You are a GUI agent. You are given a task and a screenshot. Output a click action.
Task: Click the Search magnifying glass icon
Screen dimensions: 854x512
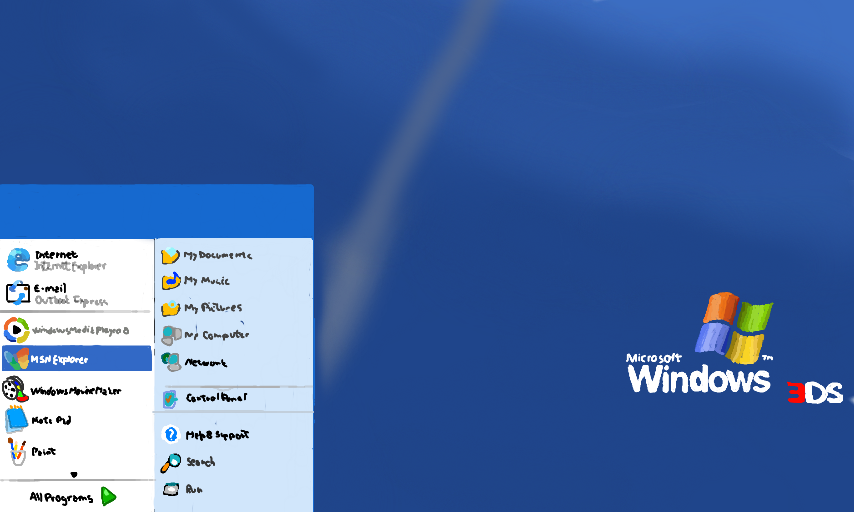(x=170, y=462)
